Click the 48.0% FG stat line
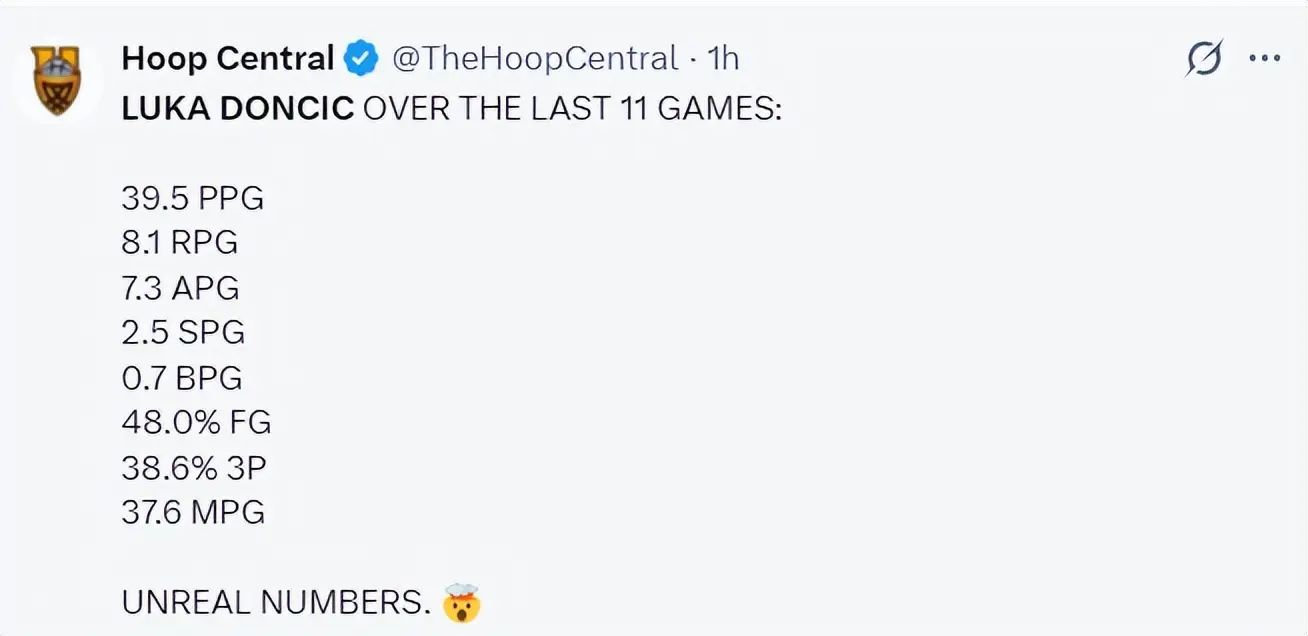This screenshot has height=636, width=1308. (196, 422)
